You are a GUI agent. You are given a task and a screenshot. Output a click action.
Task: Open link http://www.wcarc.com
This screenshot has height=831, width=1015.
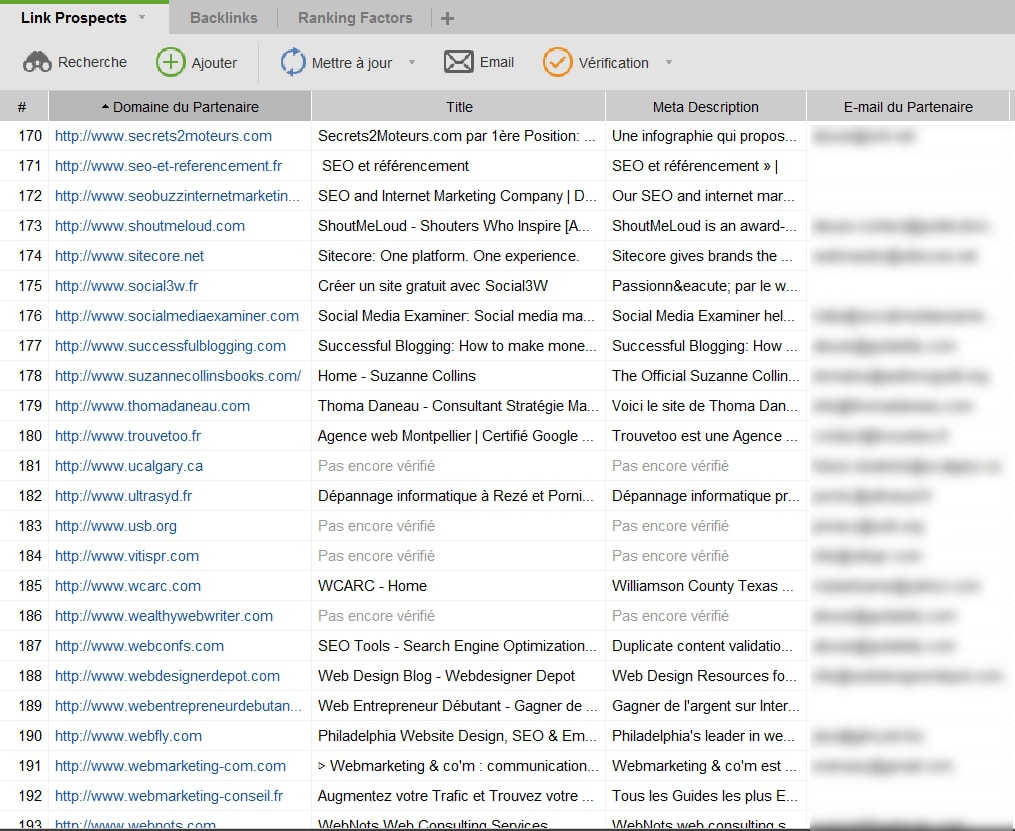pos(128,586)
